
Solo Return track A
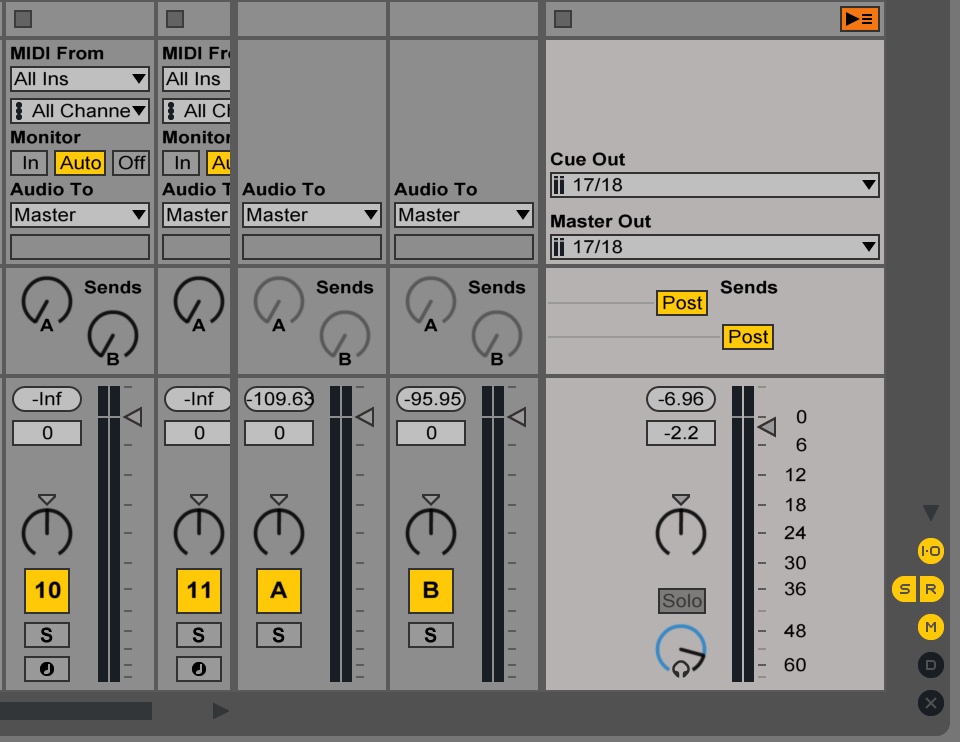[278, 634]
